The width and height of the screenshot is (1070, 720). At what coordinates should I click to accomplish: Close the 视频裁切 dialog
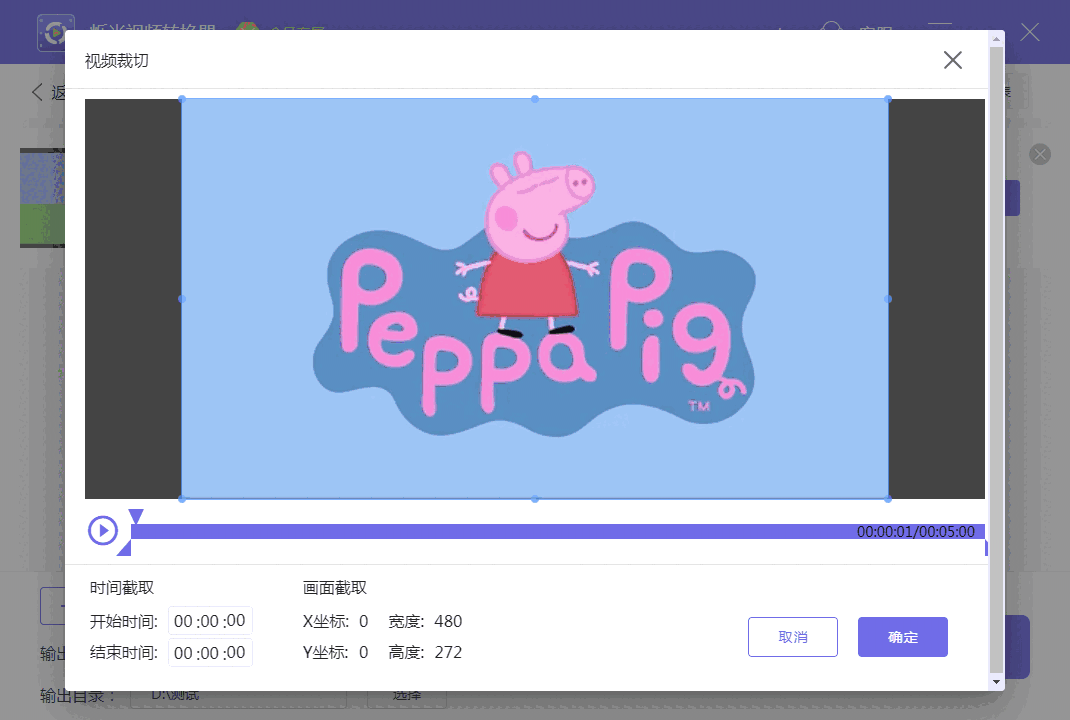coord(953,60)
